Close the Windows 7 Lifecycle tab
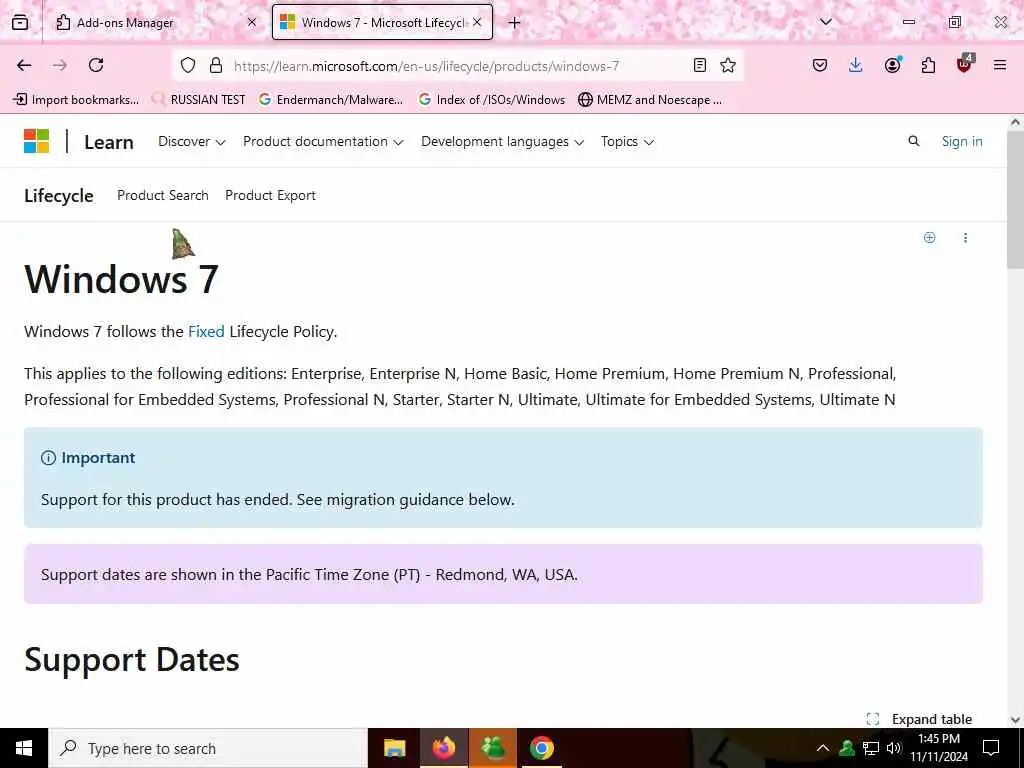Screen dimensions: 1024x768 [477, 22]
